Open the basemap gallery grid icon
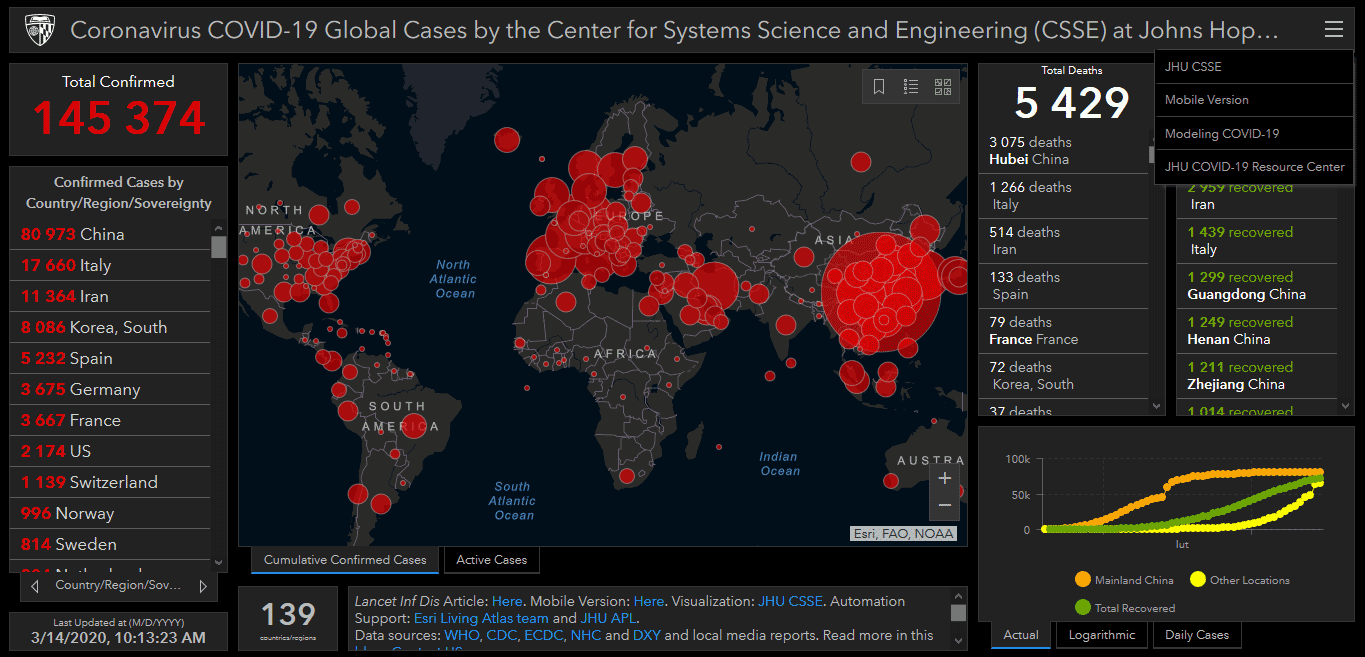The image size is (1365, 657). (943, 87)
